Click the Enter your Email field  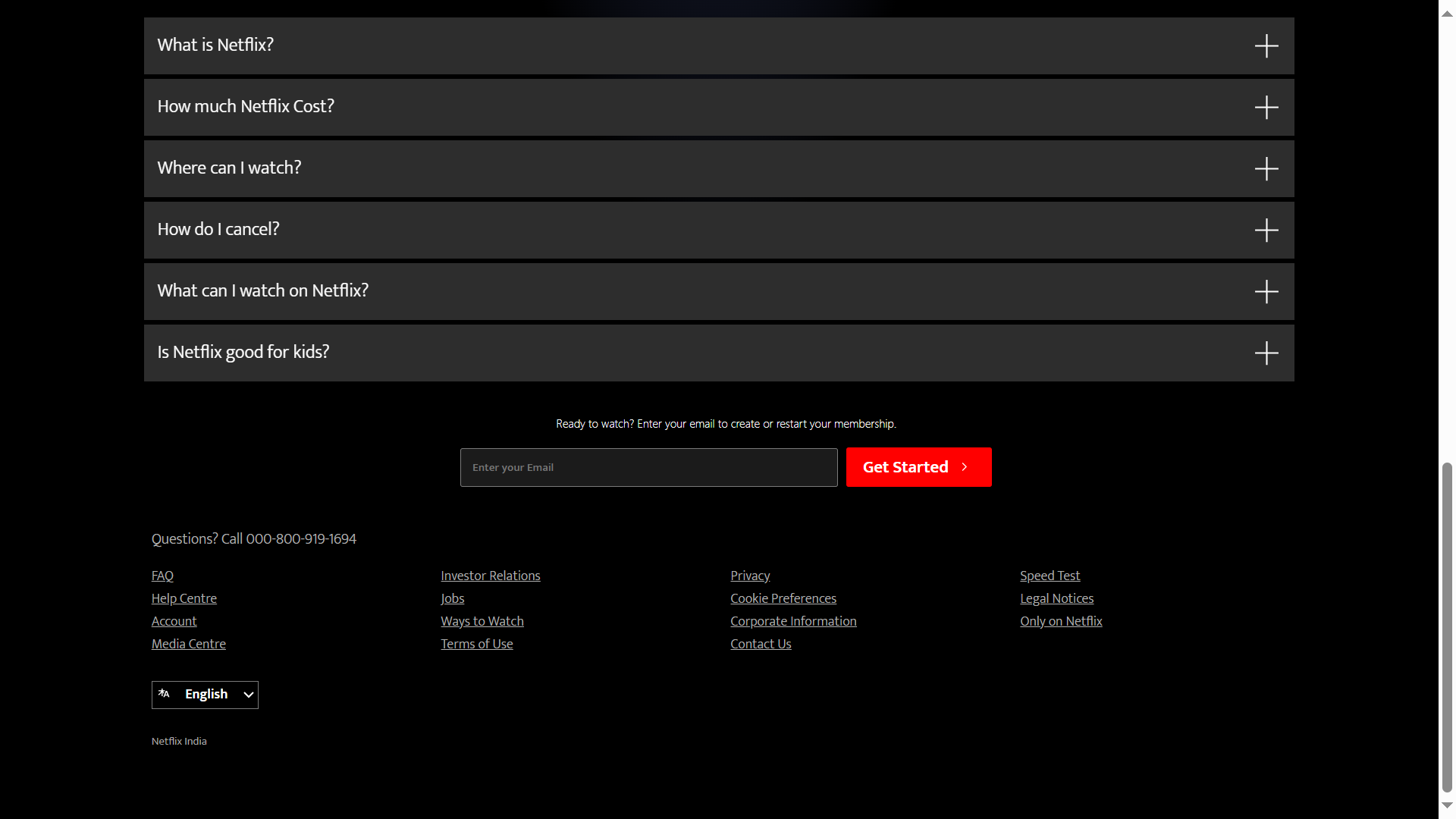(648, 467)
